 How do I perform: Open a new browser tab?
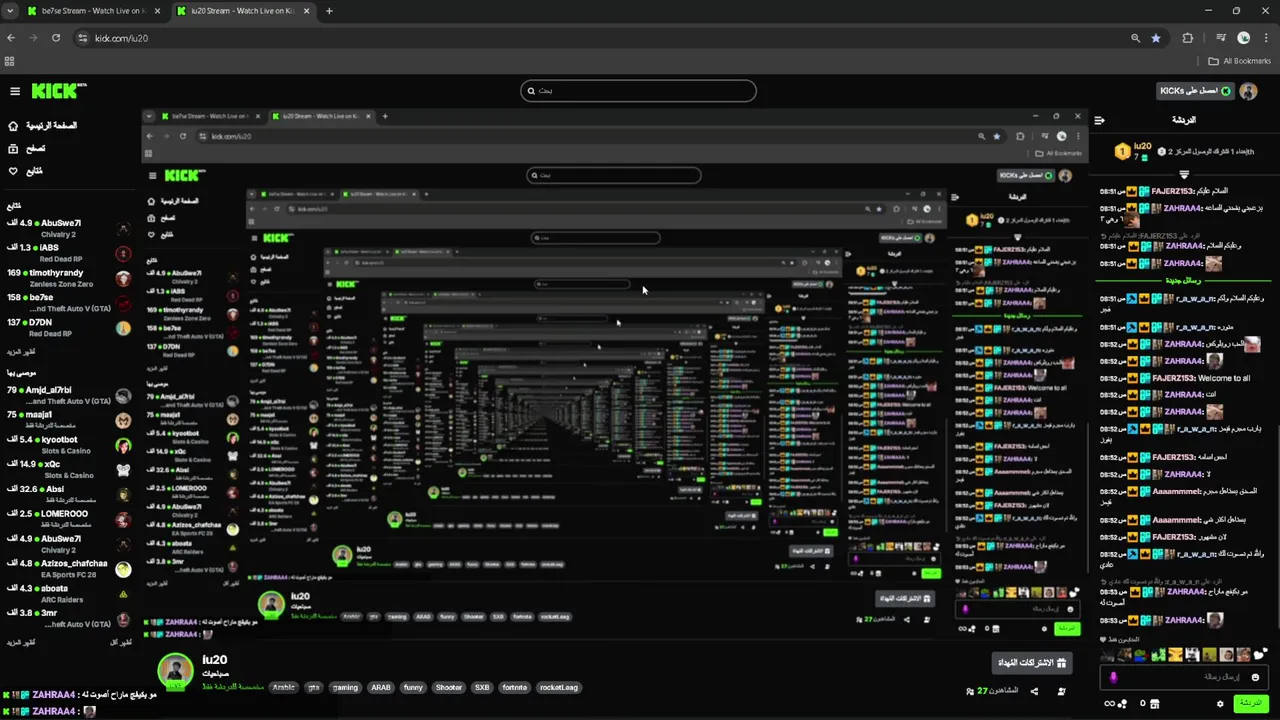coord(329,11)
